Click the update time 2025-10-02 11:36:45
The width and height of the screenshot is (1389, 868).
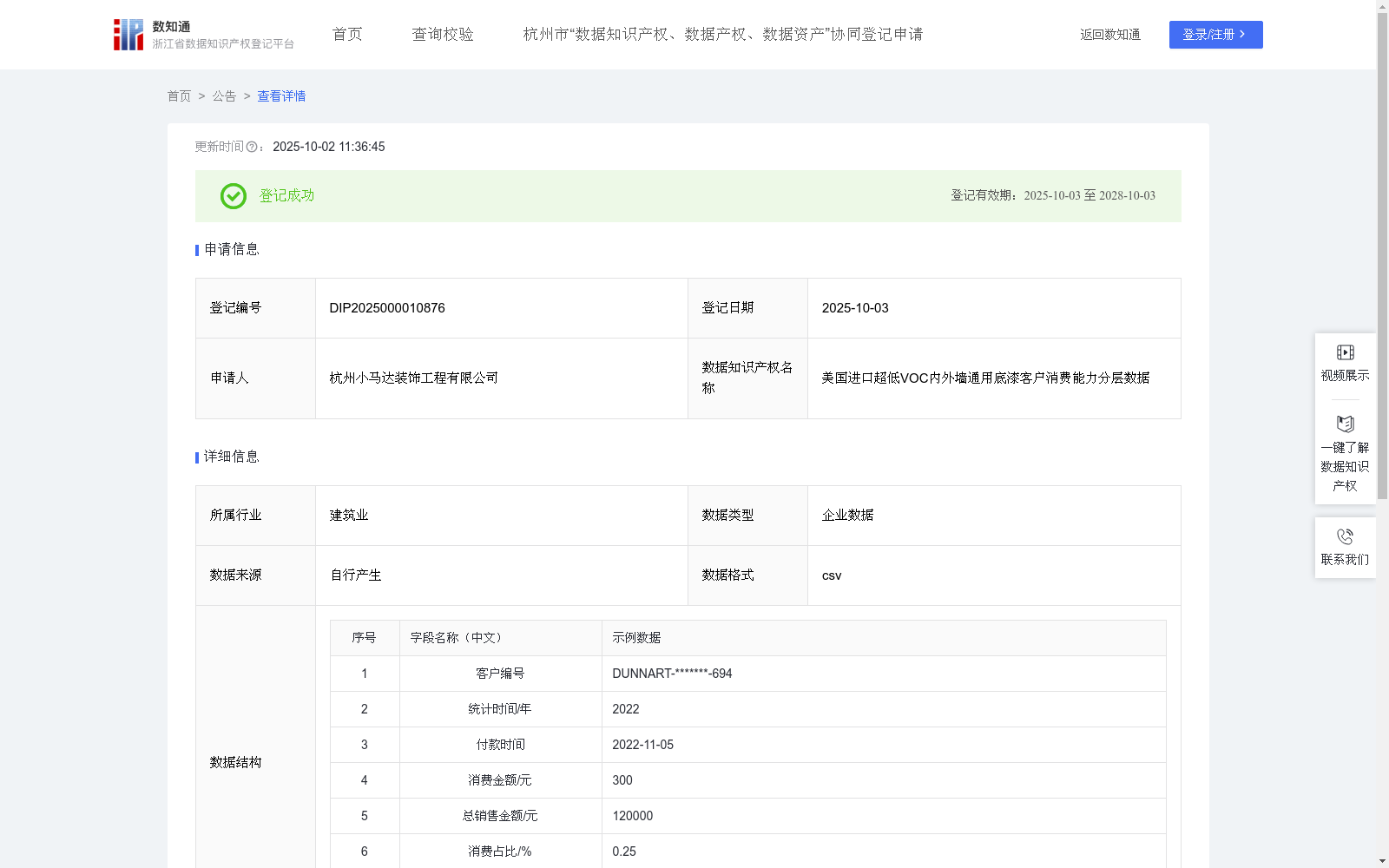point(328,147)
